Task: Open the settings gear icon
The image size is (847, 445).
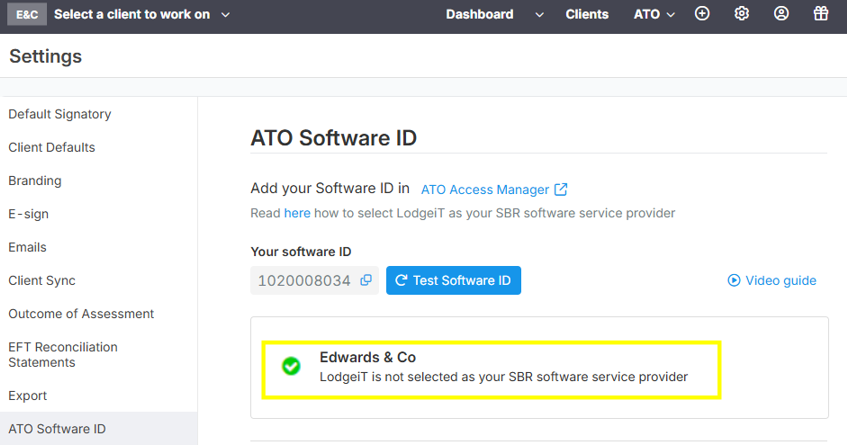Action: [741, 14]
